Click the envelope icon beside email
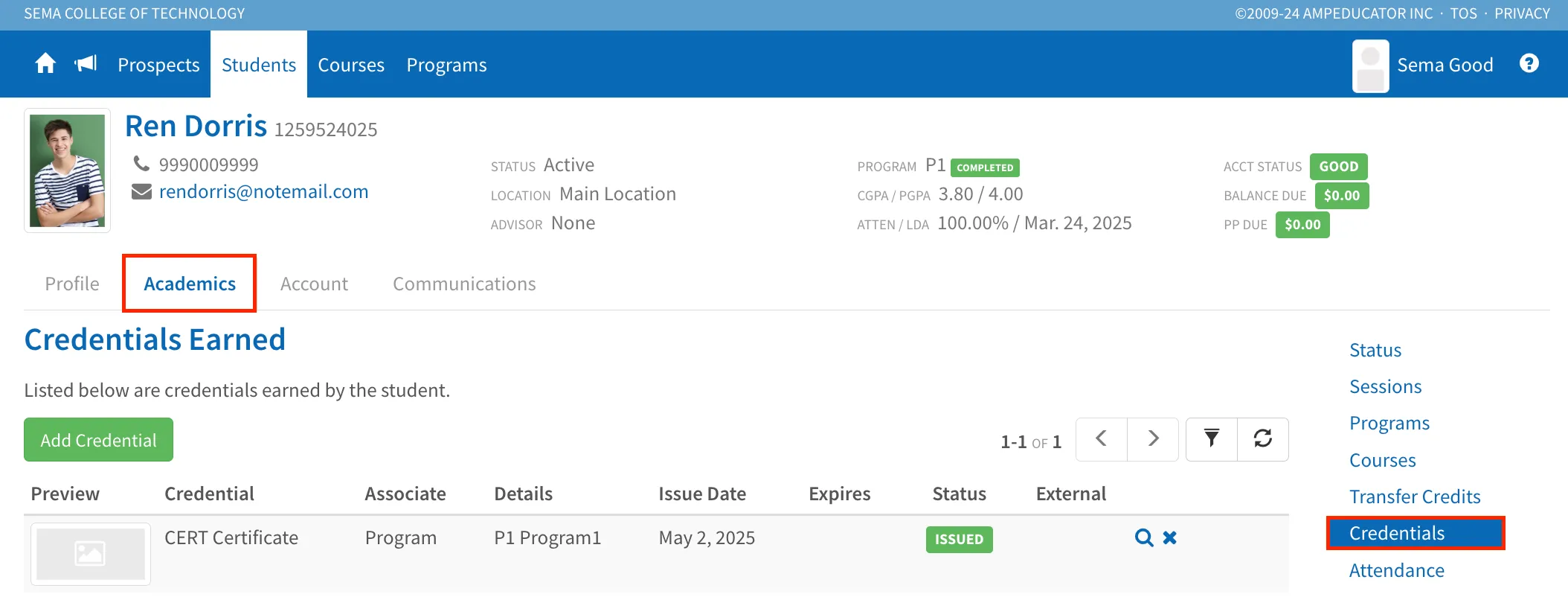Image resolution: width=1568 pixels, height=600 pixels. coord(141,192)
